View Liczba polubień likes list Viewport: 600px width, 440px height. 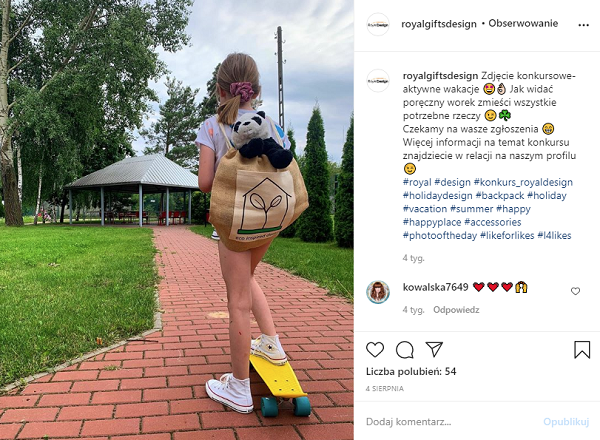pos(411,372)
